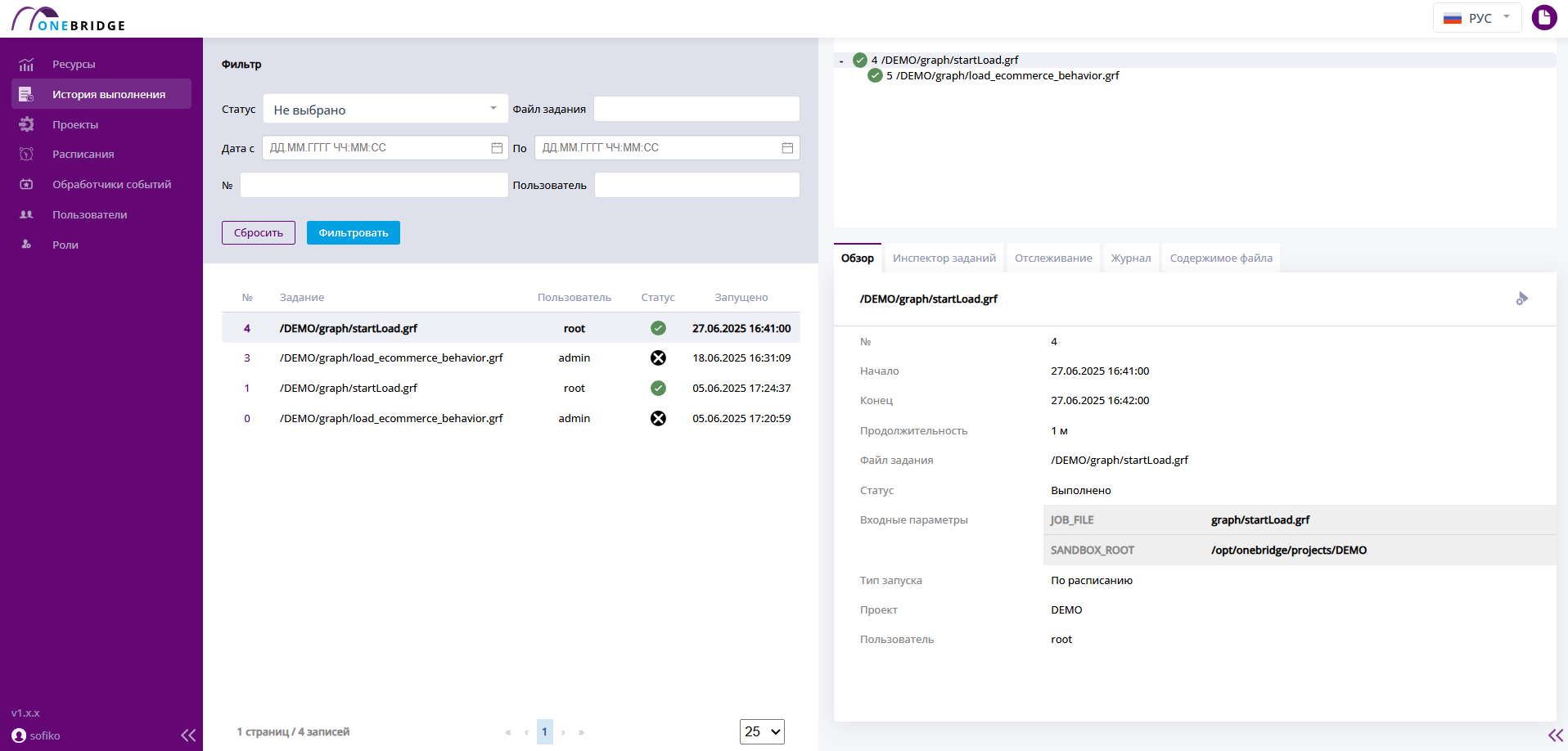Screen dimensions: 1568x751
Task: Switch to the Обзор tab
Action: [x=858, y=258]
